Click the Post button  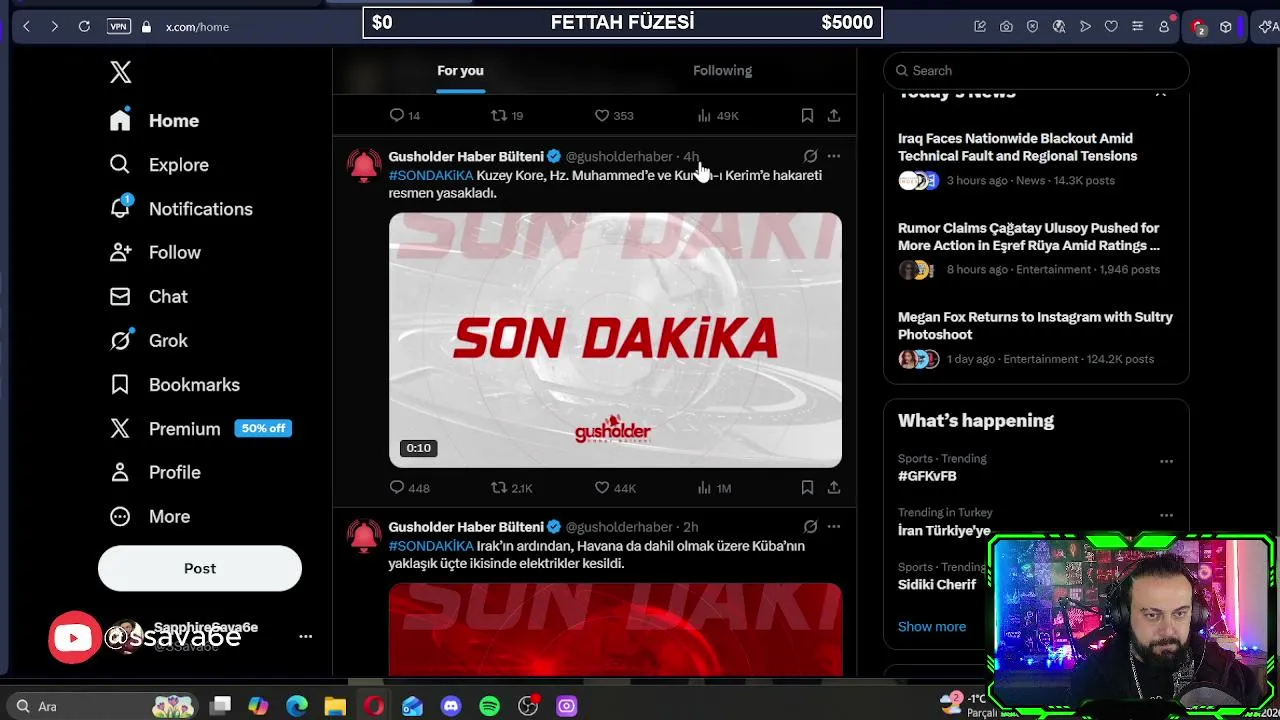pos(199,568)
